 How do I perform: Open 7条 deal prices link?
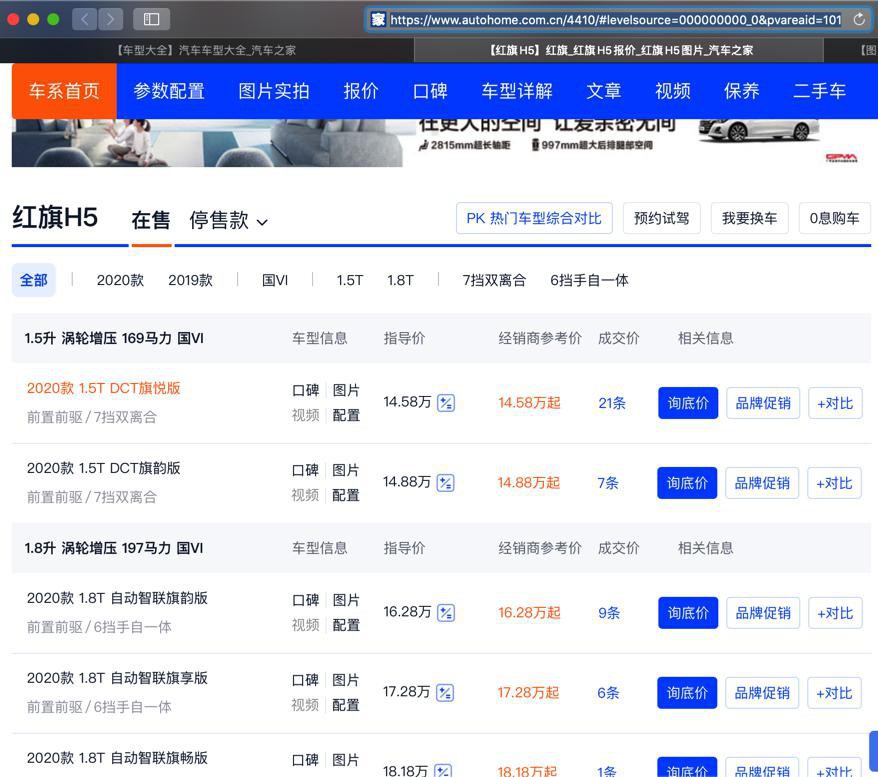click(x=608, y=483)
